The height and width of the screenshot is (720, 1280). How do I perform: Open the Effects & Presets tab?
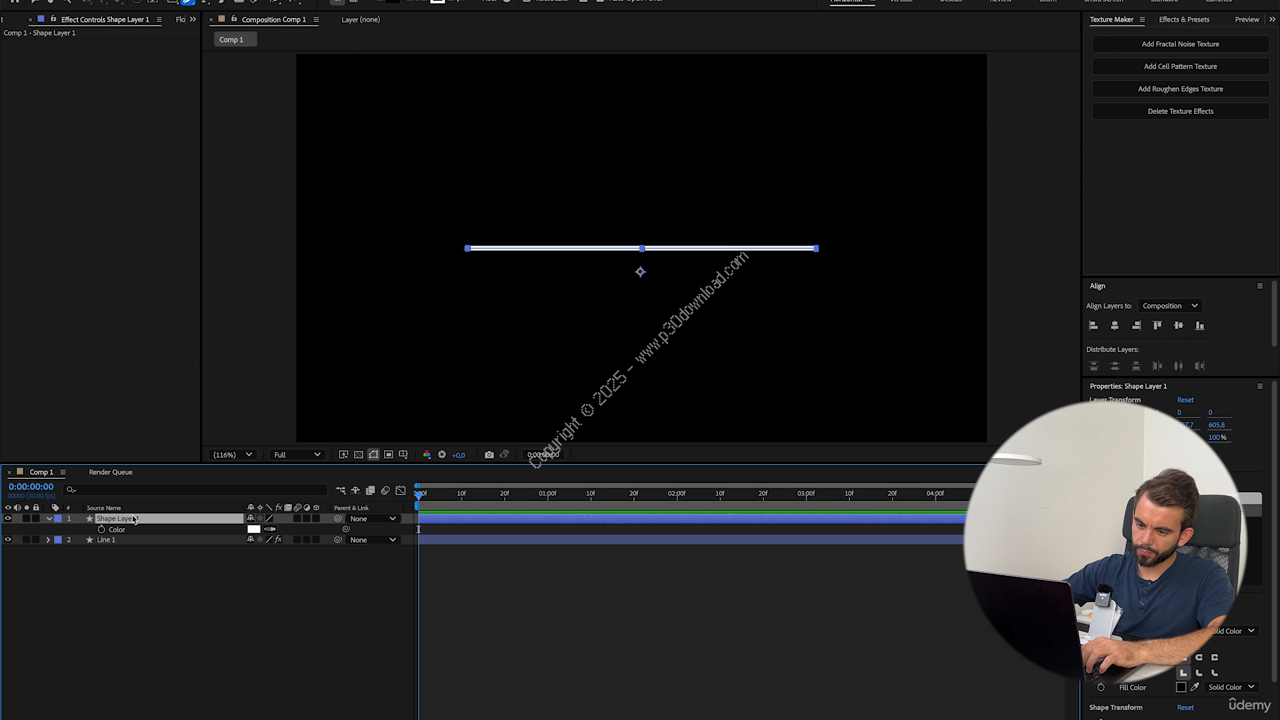[1183, 19]
